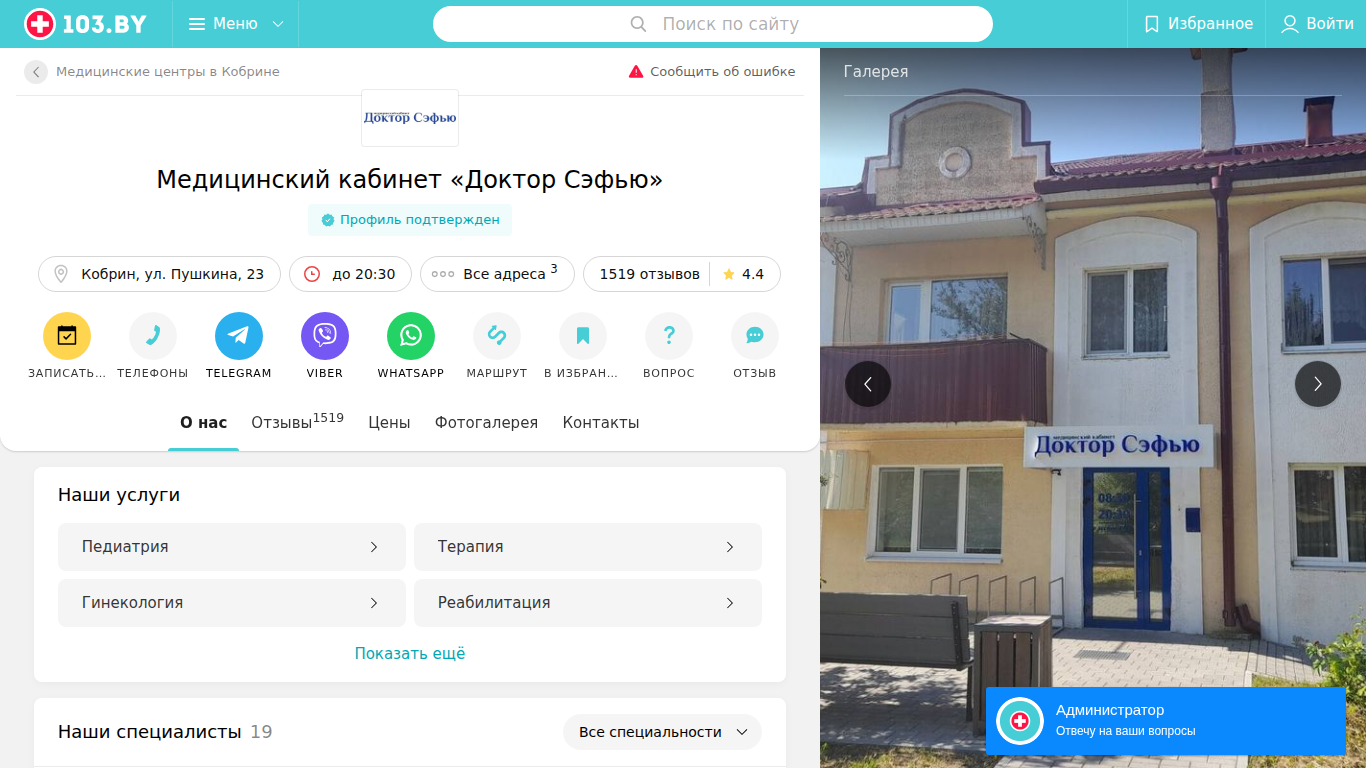Click Показать ещё under services

tap(410, 654)
